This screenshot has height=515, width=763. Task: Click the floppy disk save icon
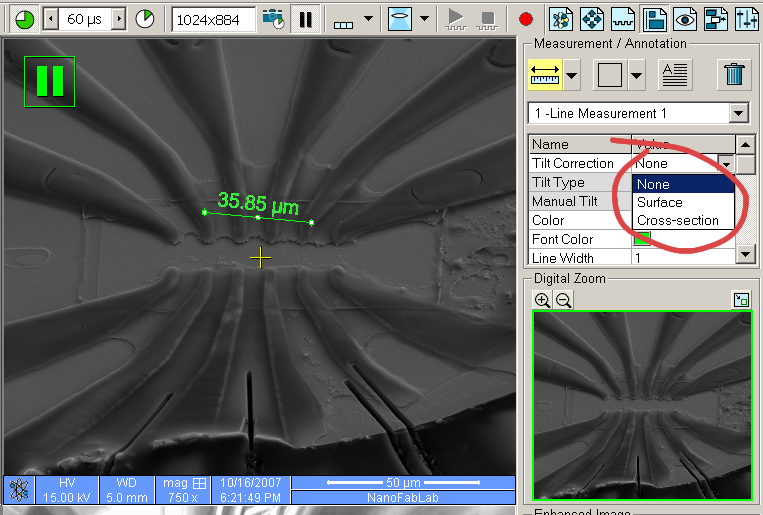655,19
